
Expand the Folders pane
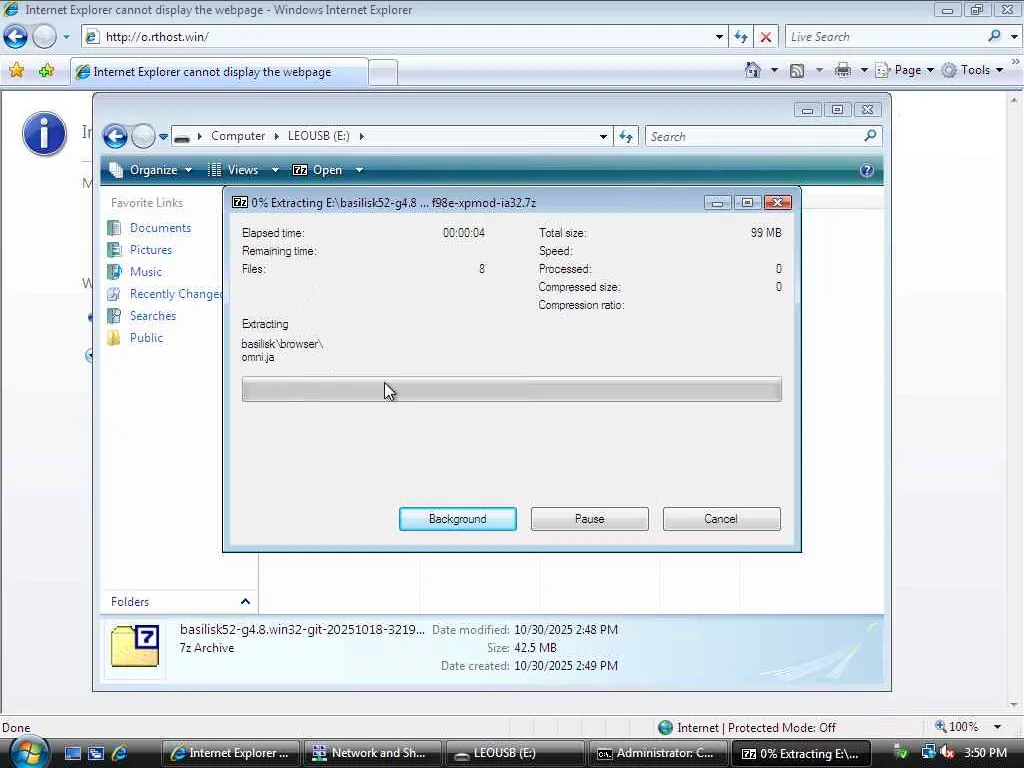[245, 601]
